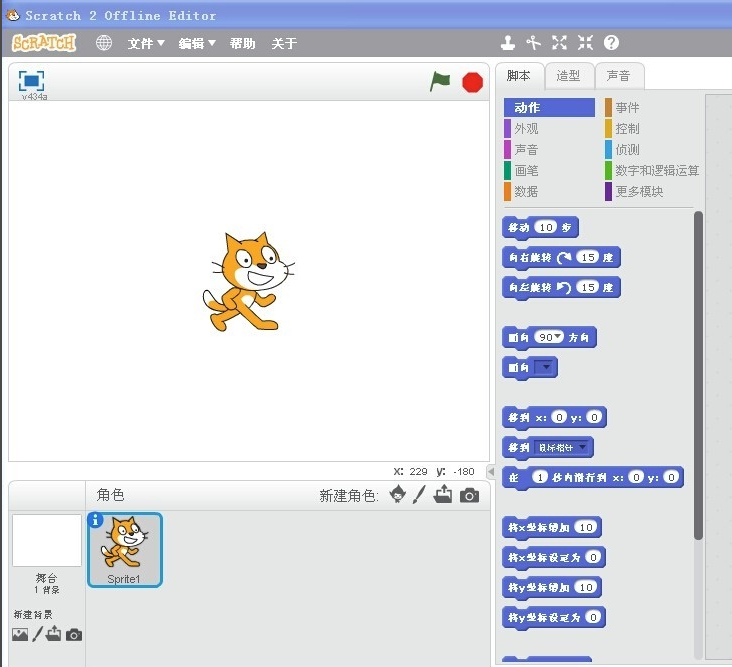Viewport: 732px width, 667px height.
Task: Switch to the 声音 tab
Action: pyautogui.click(x=619, y=76)
